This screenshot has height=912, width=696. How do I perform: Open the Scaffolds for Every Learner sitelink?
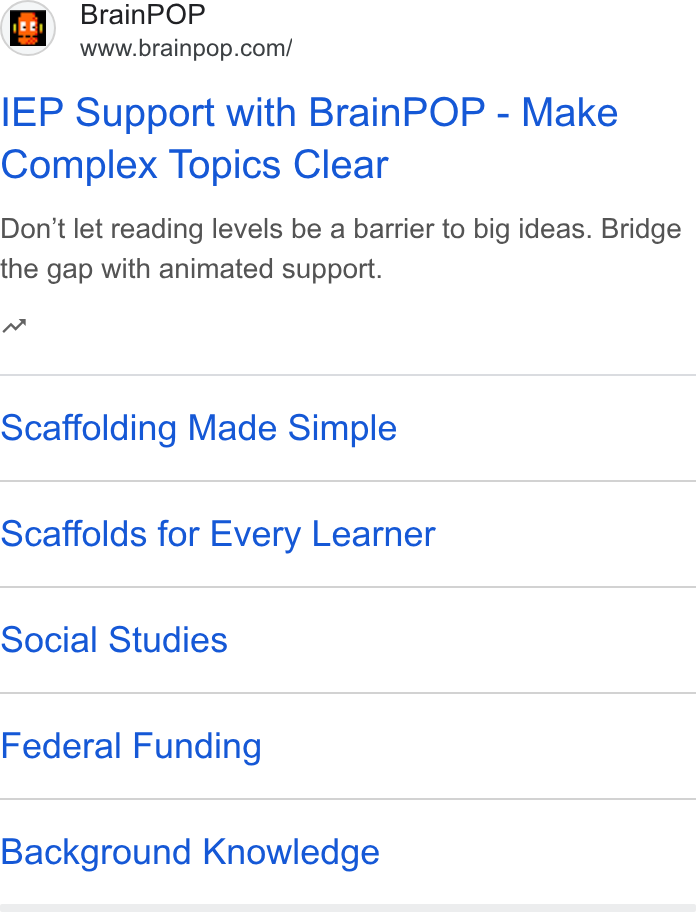(218, 535)
